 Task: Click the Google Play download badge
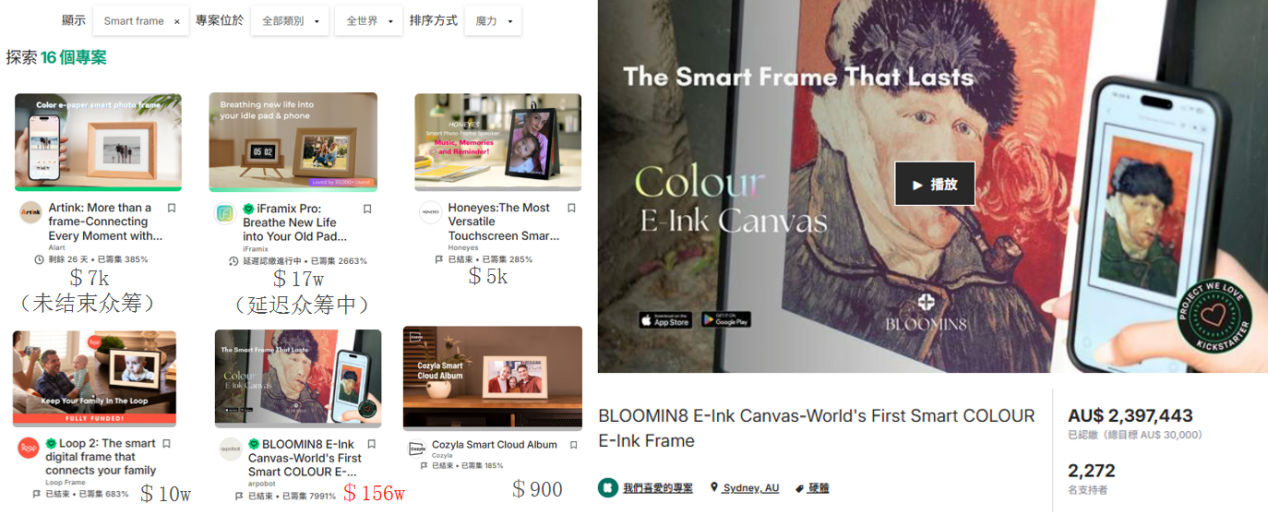click(x=726, y=320)
